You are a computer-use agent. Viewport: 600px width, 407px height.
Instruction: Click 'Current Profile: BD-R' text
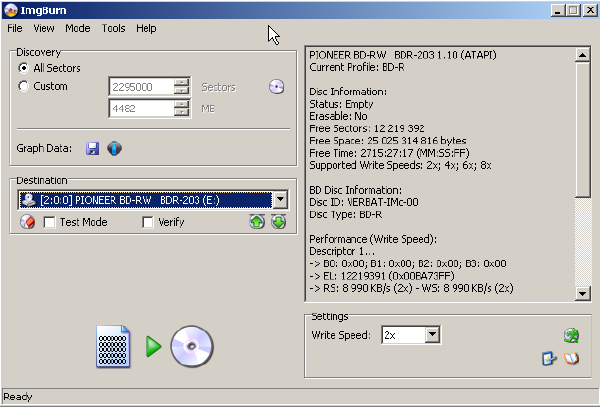(357, 67)
